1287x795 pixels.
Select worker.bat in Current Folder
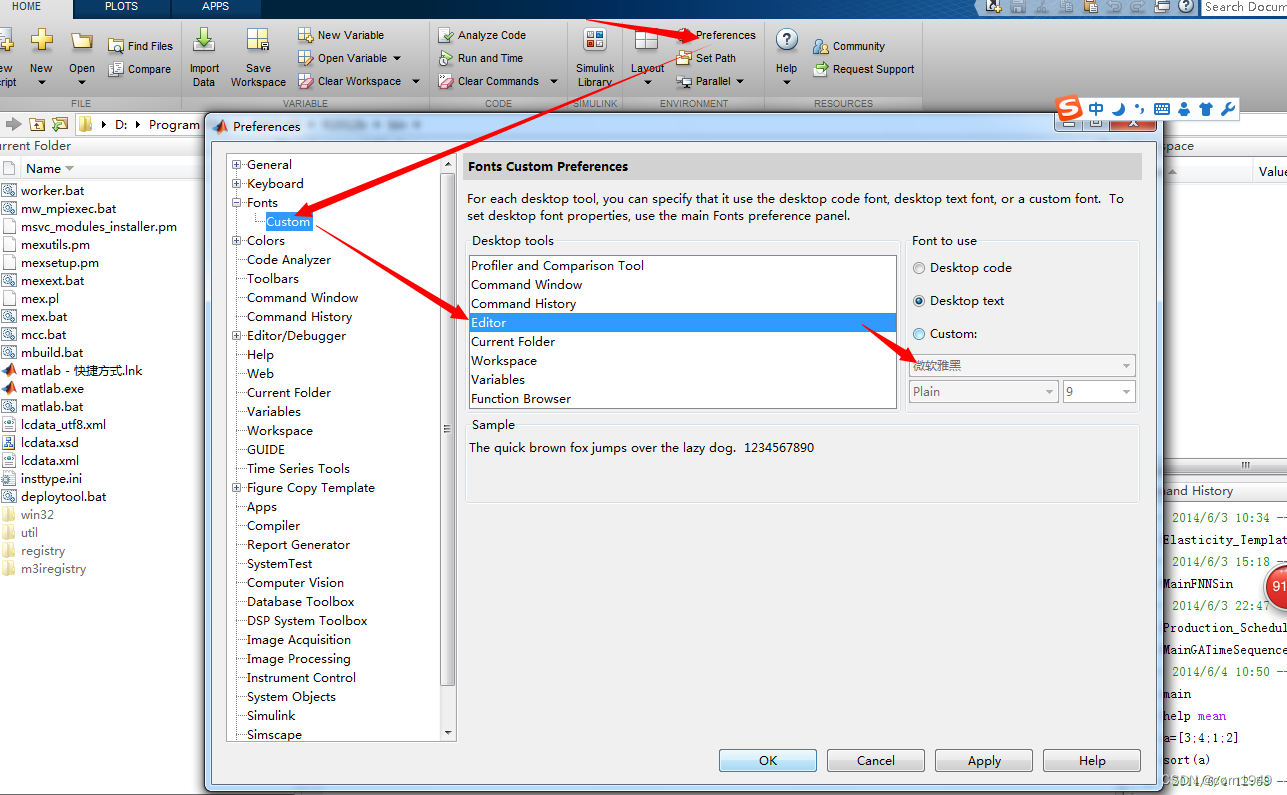(52, 191)
